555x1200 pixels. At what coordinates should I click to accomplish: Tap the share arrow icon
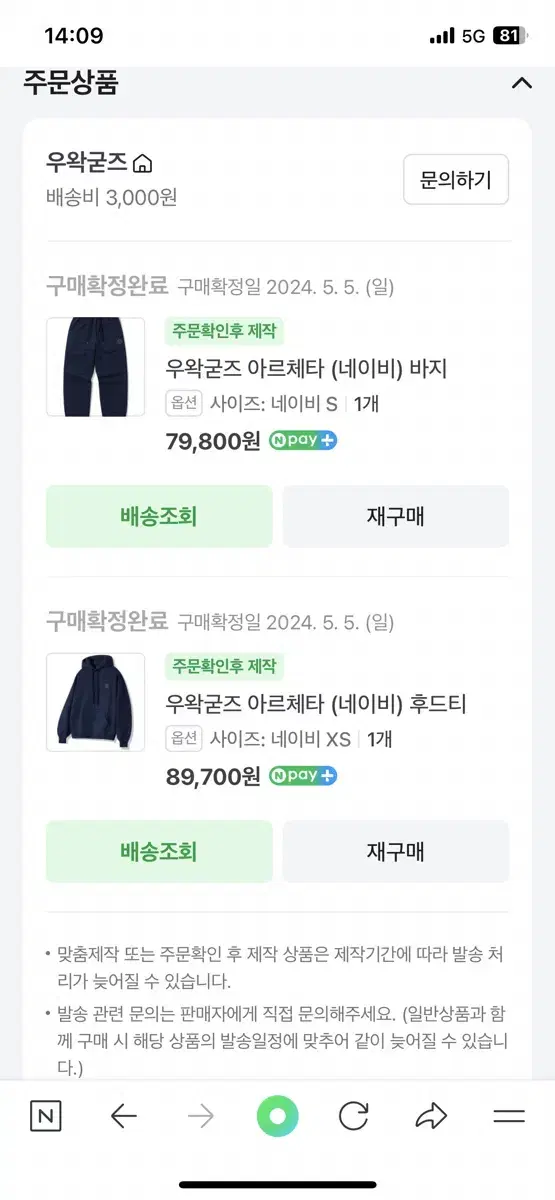(431, 1116)
